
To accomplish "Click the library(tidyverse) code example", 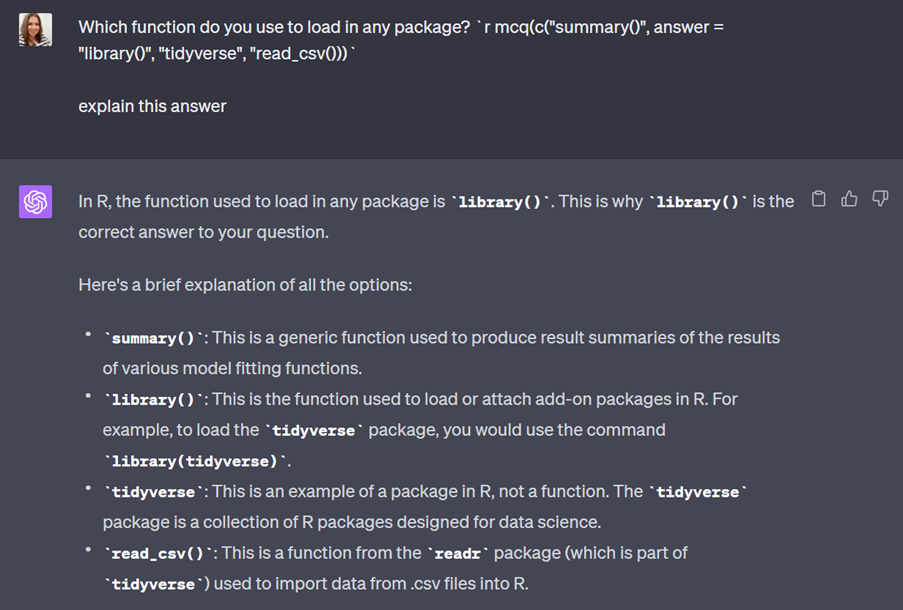I will point(197,461).
